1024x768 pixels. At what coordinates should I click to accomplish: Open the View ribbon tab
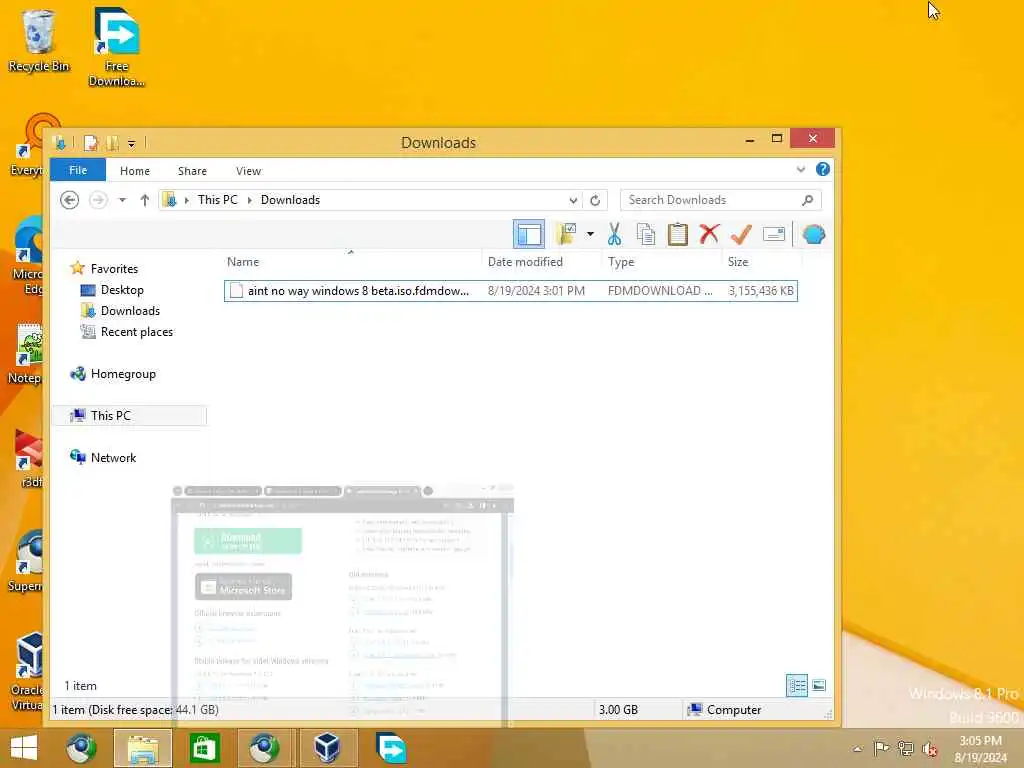(x=248, y=170)
